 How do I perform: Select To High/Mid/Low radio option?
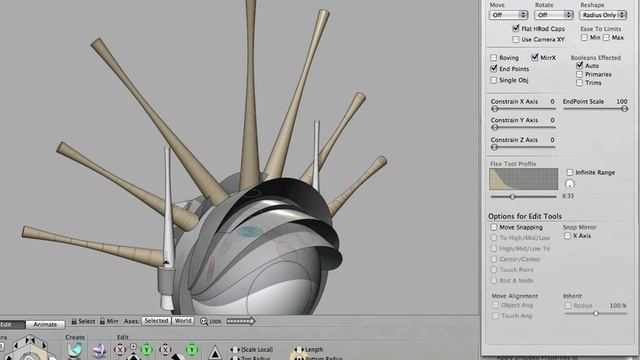494,238
